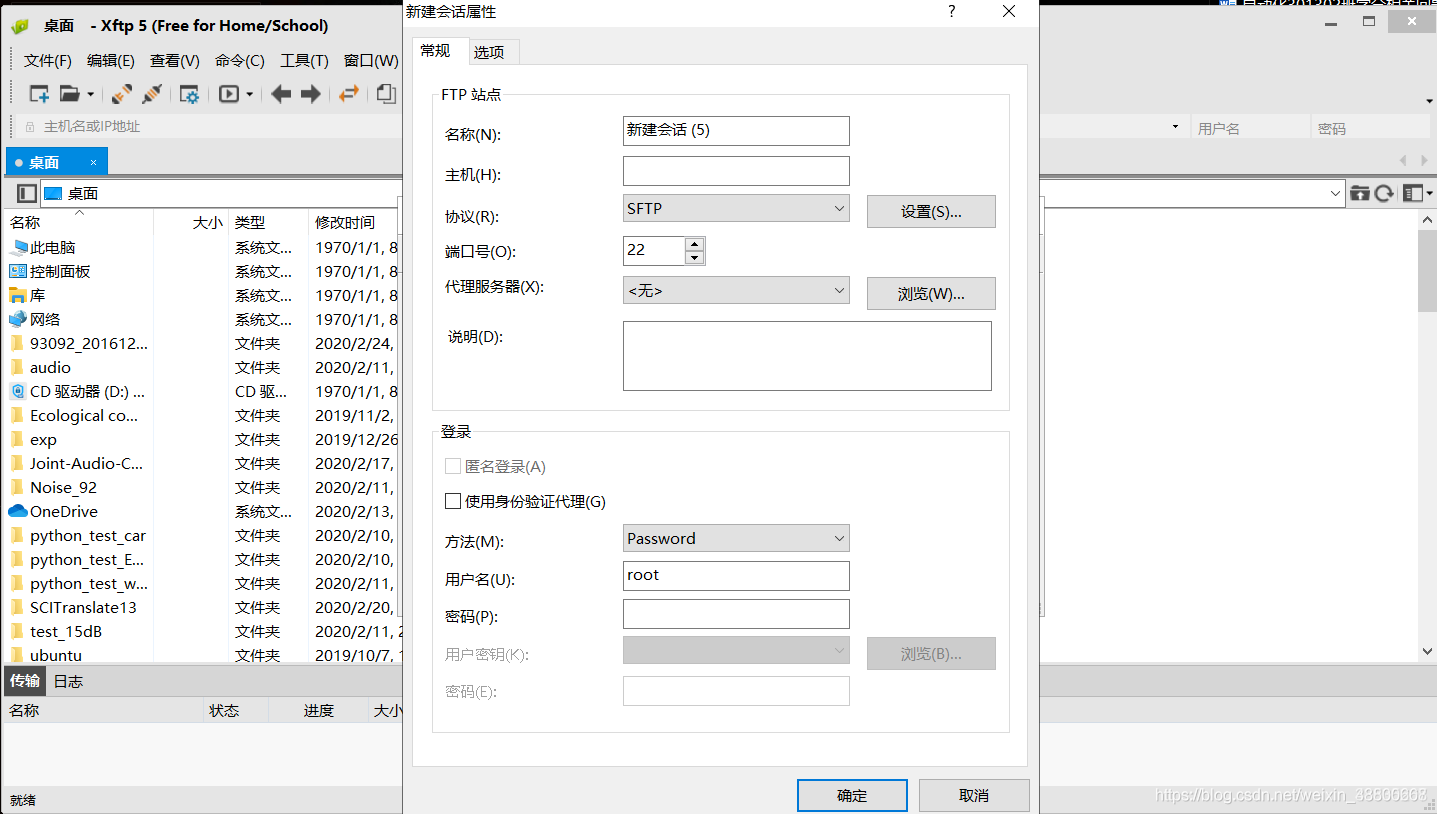Viewport: 1437px width, 814px height.
Task: Select the SCITranslate13 folder
Action: click(x=83, y=607)
